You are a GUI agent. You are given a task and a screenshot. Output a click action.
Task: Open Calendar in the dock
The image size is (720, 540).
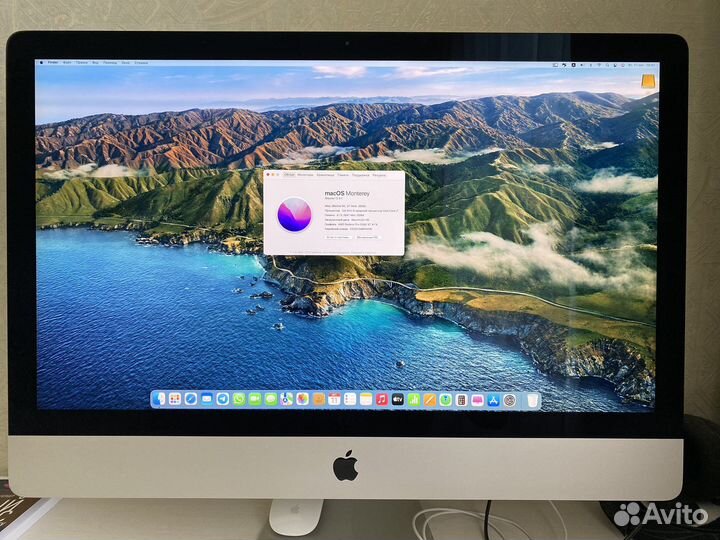(x=334, y=399)
